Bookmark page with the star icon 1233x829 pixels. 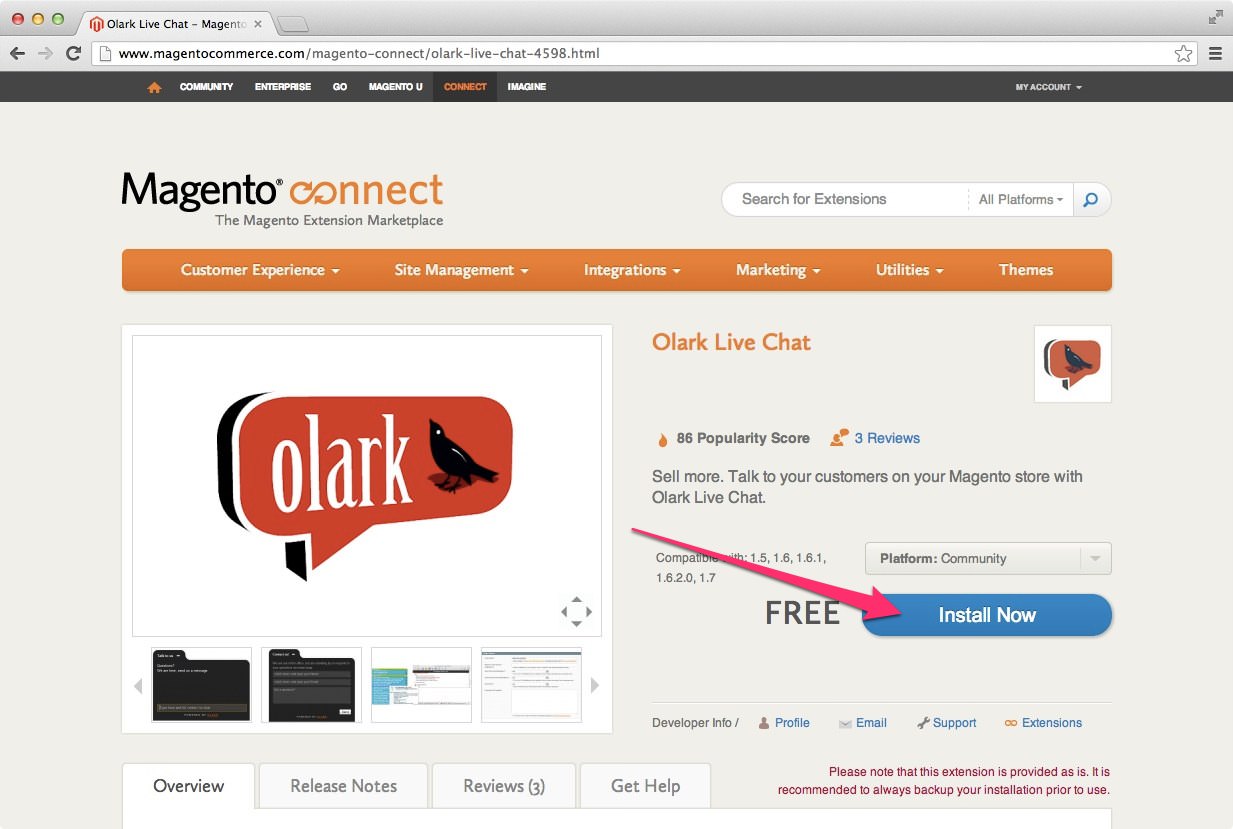[x=1183, y=53]
